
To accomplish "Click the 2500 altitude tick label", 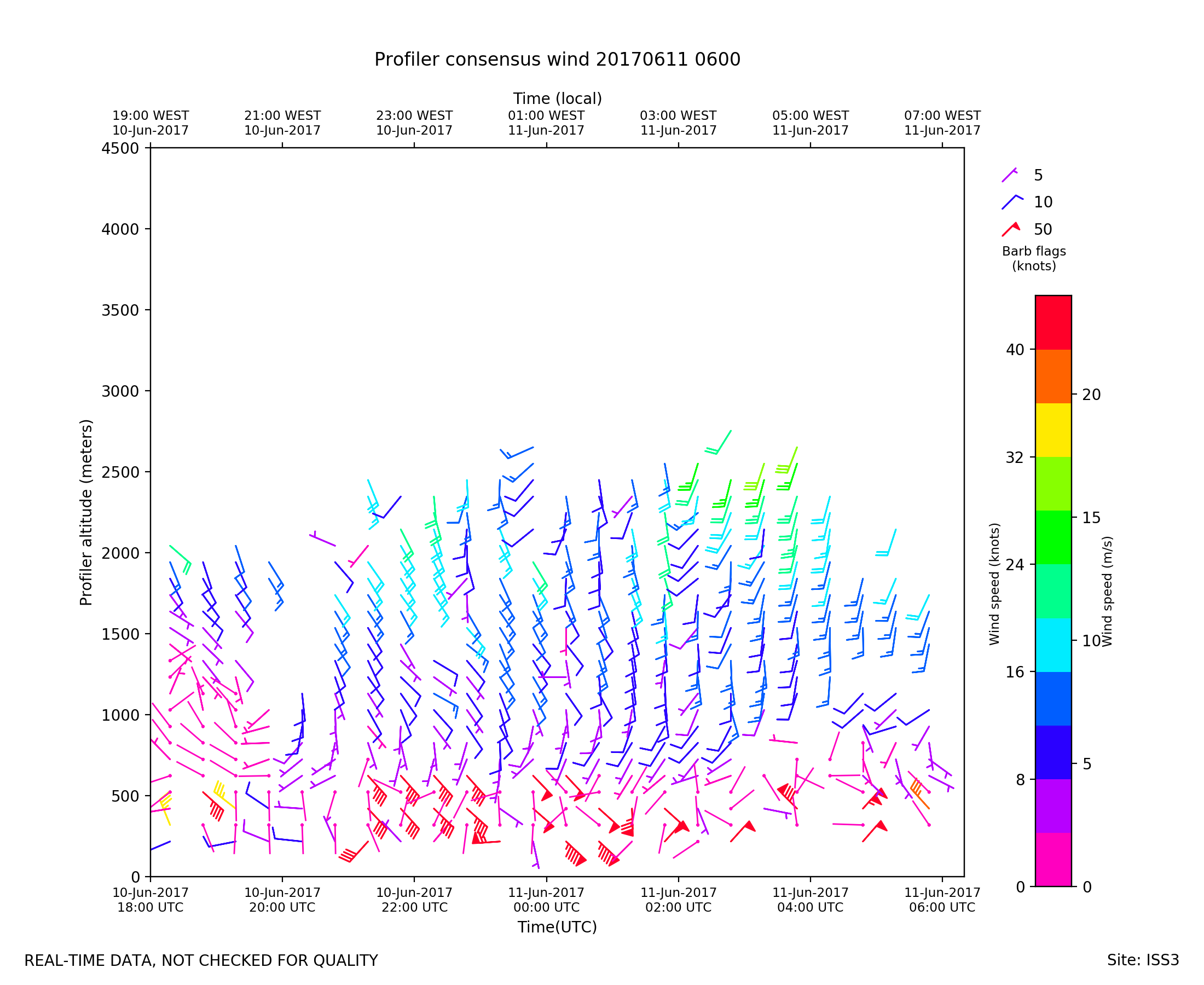I will (x=120, y=472).
